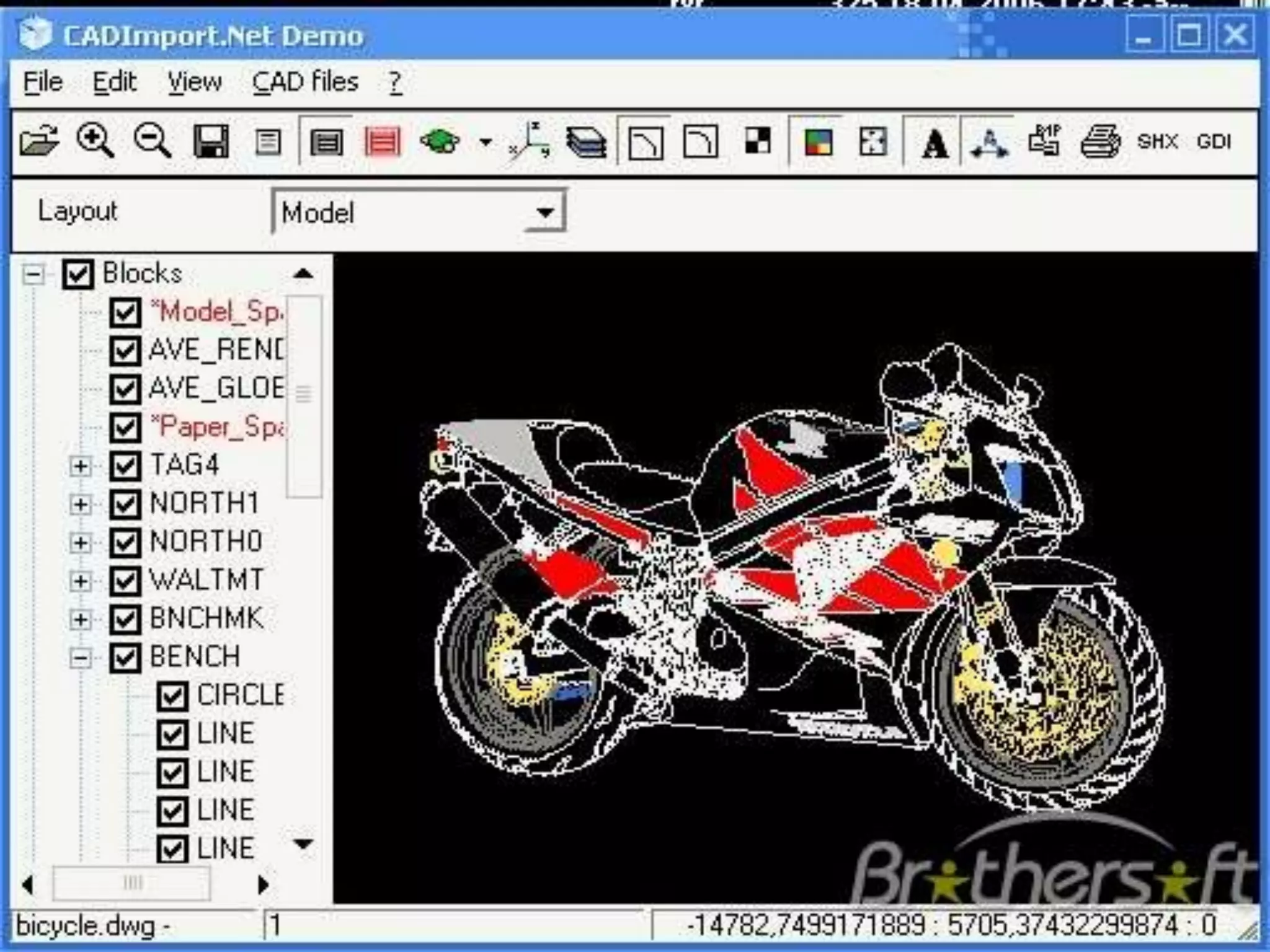Screen dimensions: 1270x952
Task: Click the SHX toolbar button
Action: point(1157,142)
